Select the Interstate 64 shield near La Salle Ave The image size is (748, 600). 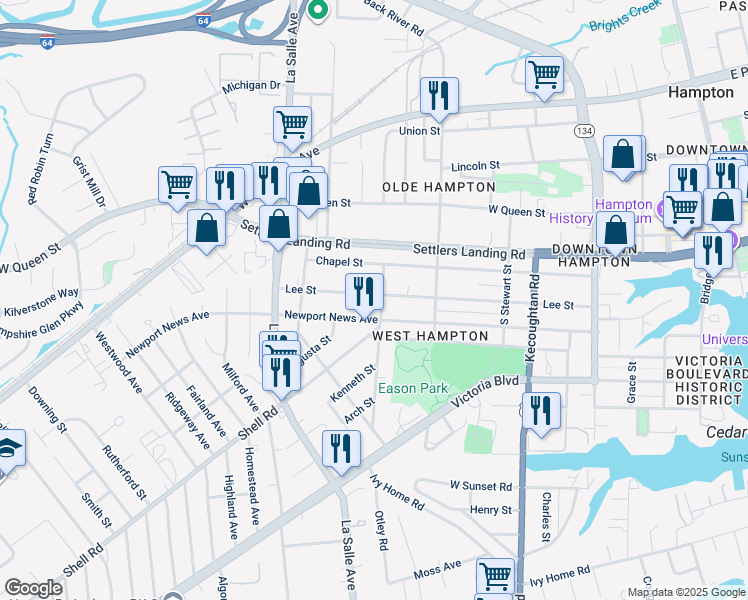tap(203, 21)
